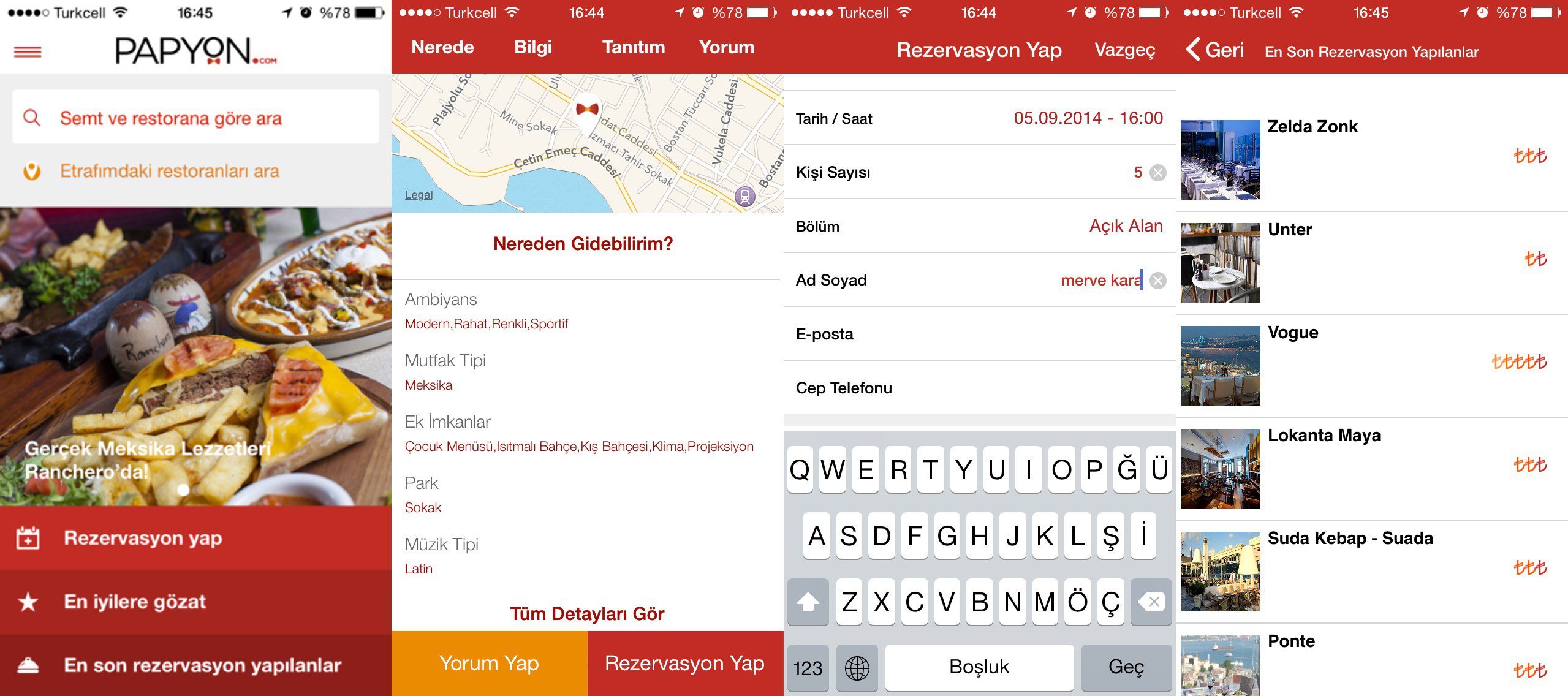Focus the E-posta input field
The height and width of the screenshot is (696, 1568).
[x=979, y=334]
